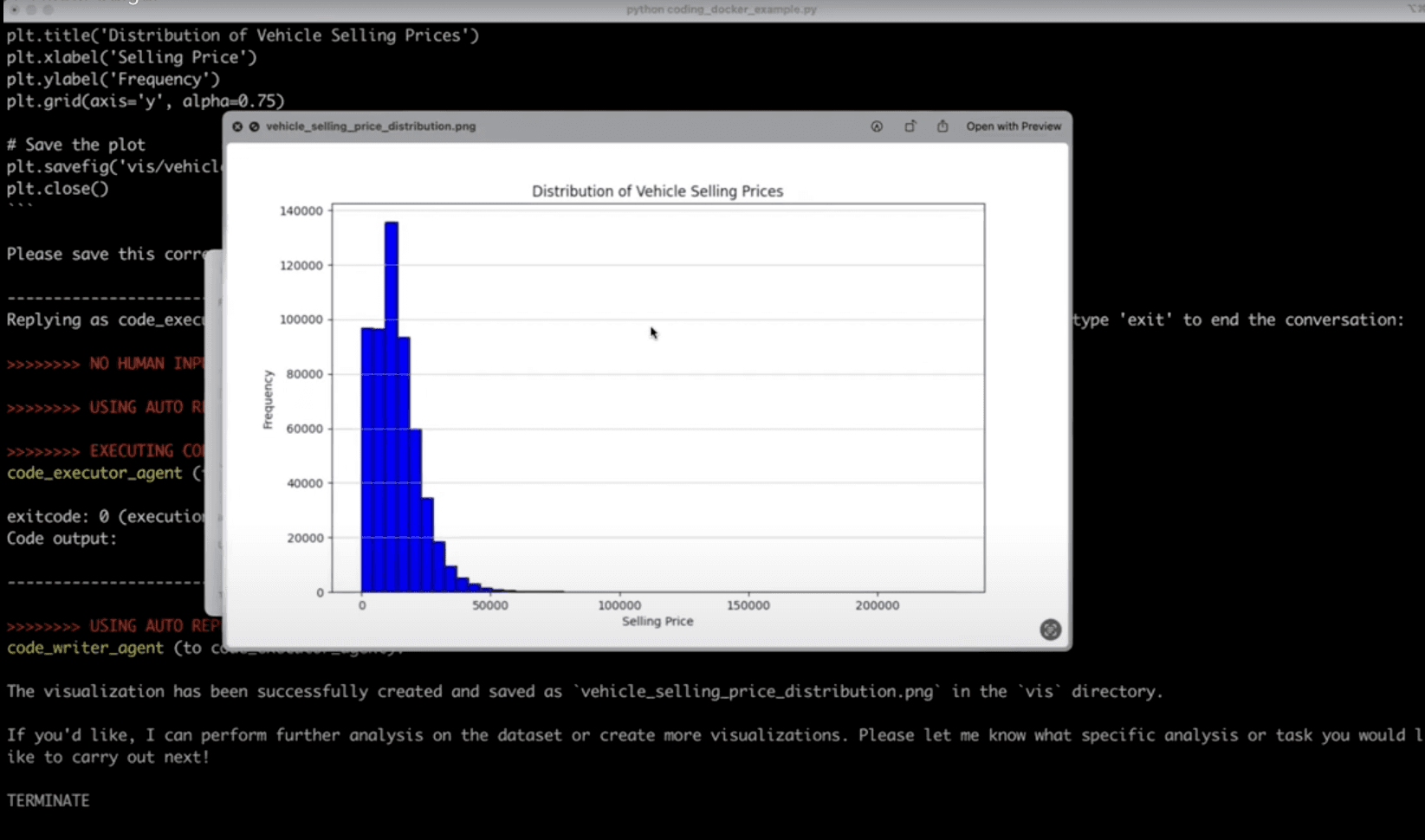Click the plt.grid terminal line
1425x840 pixels.
tap(146, 100)
